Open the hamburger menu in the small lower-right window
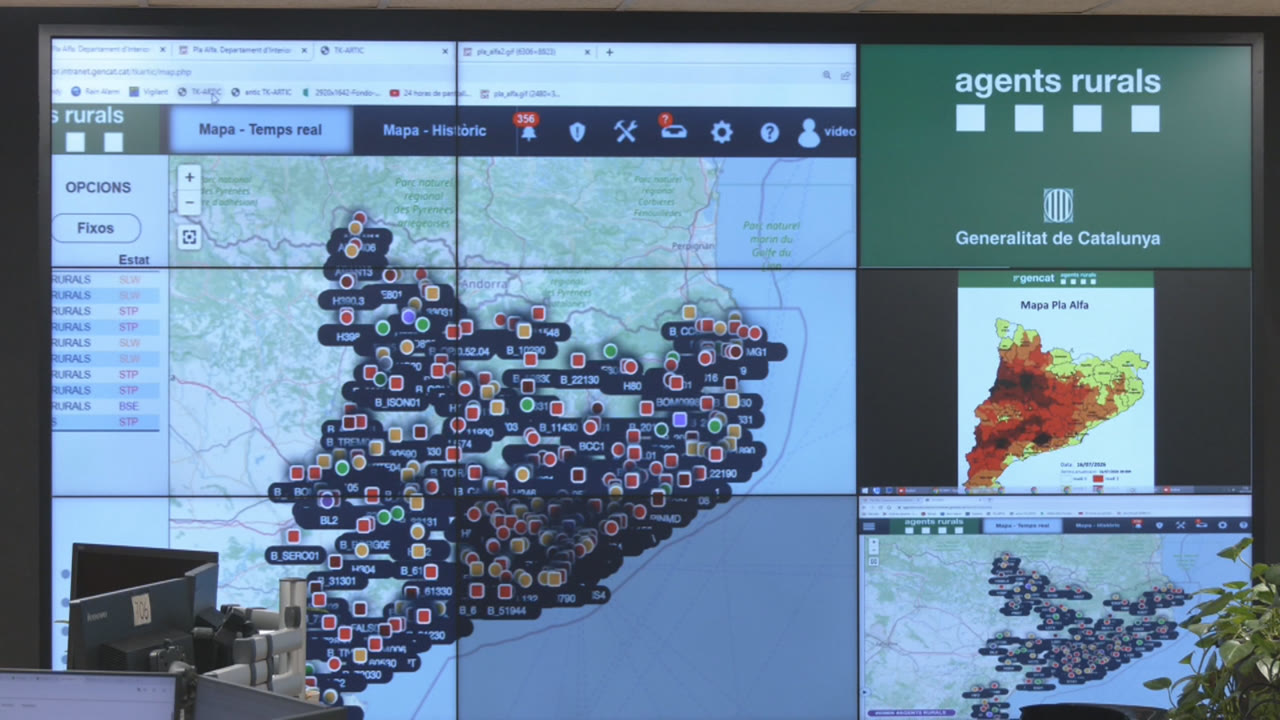This screenshot has height=720, width=1280. (869, 526)
